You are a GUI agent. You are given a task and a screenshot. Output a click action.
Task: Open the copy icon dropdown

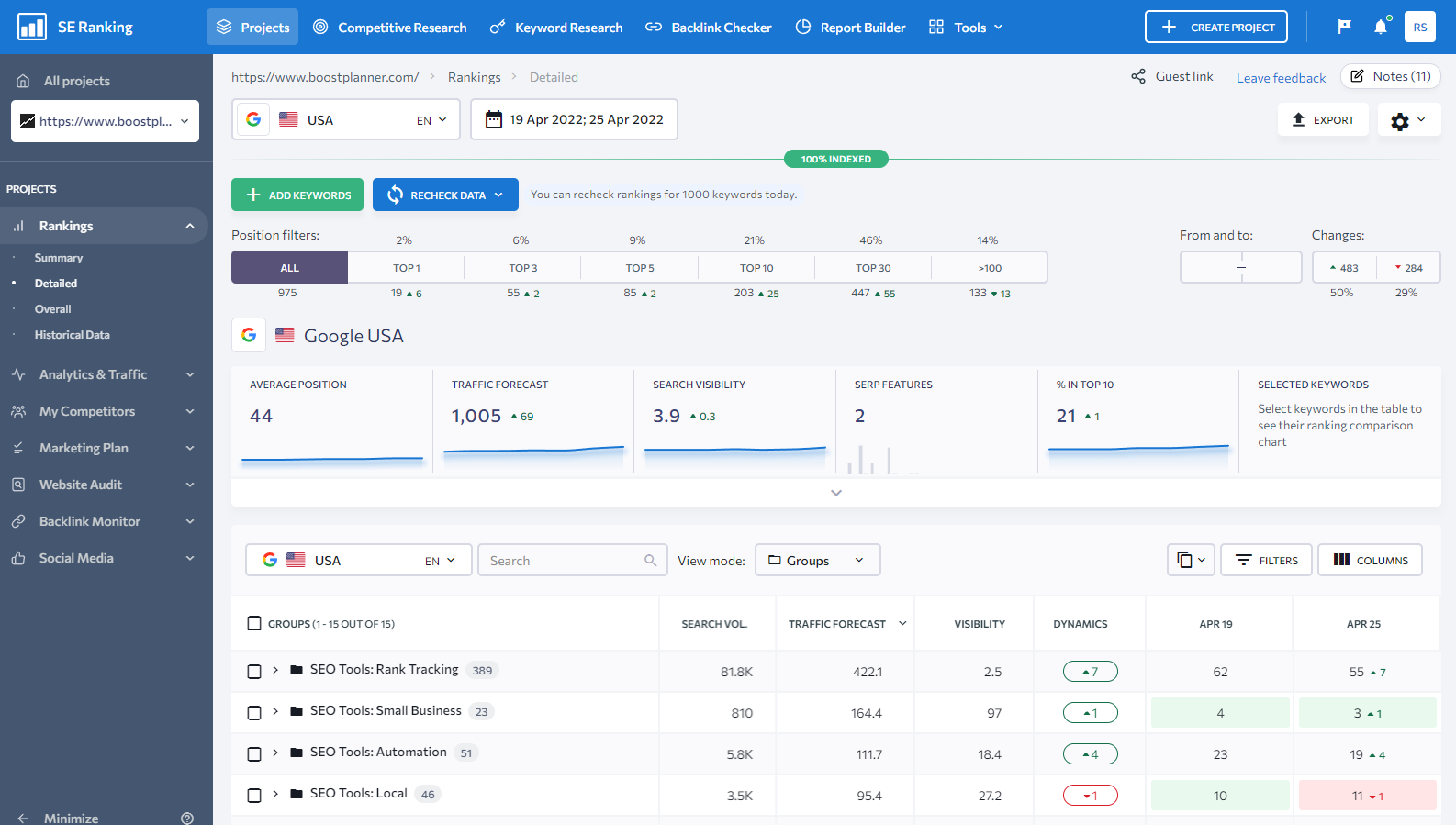point(1191,560)
